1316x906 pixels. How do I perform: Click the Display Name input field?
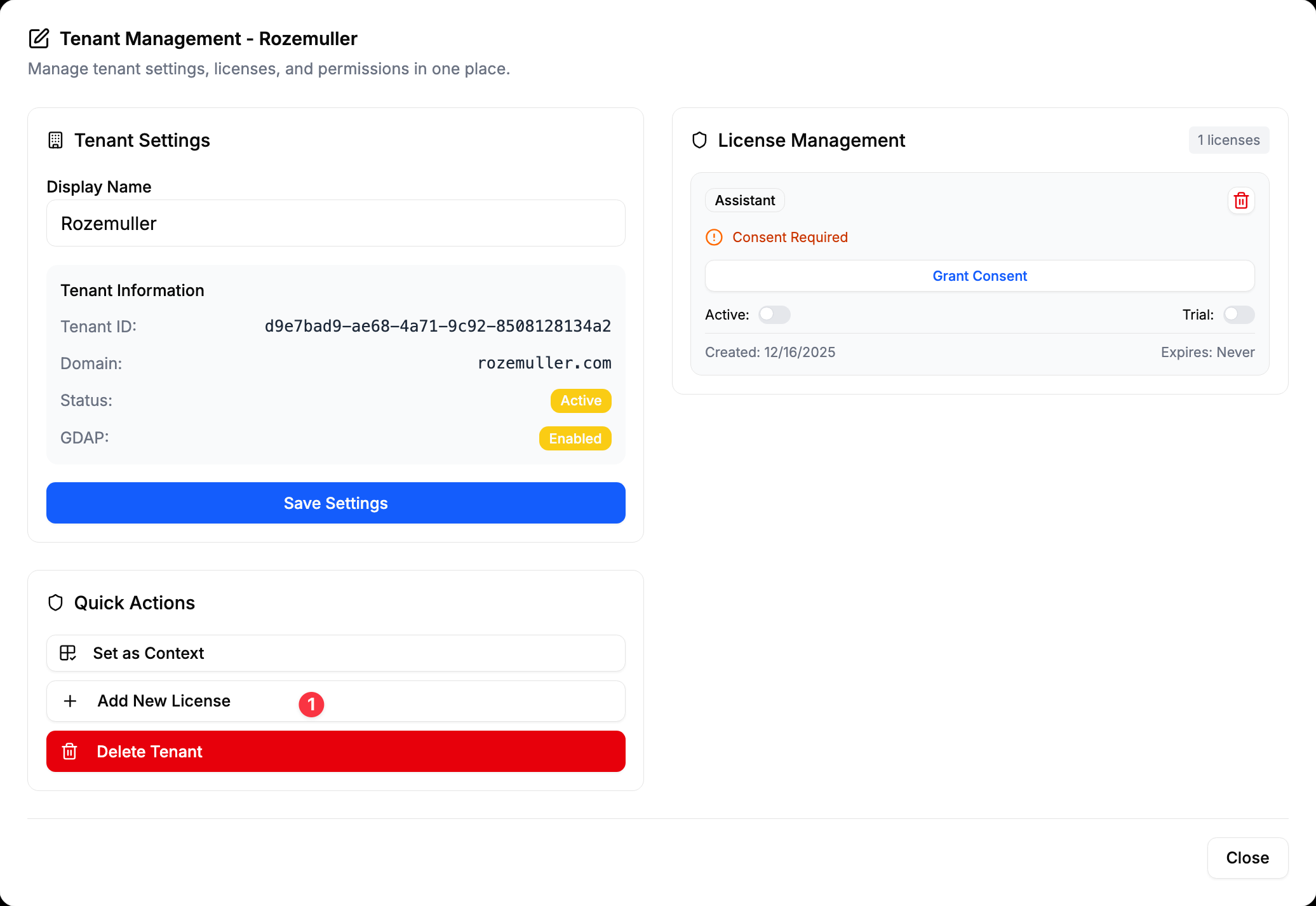pos(335,224)
